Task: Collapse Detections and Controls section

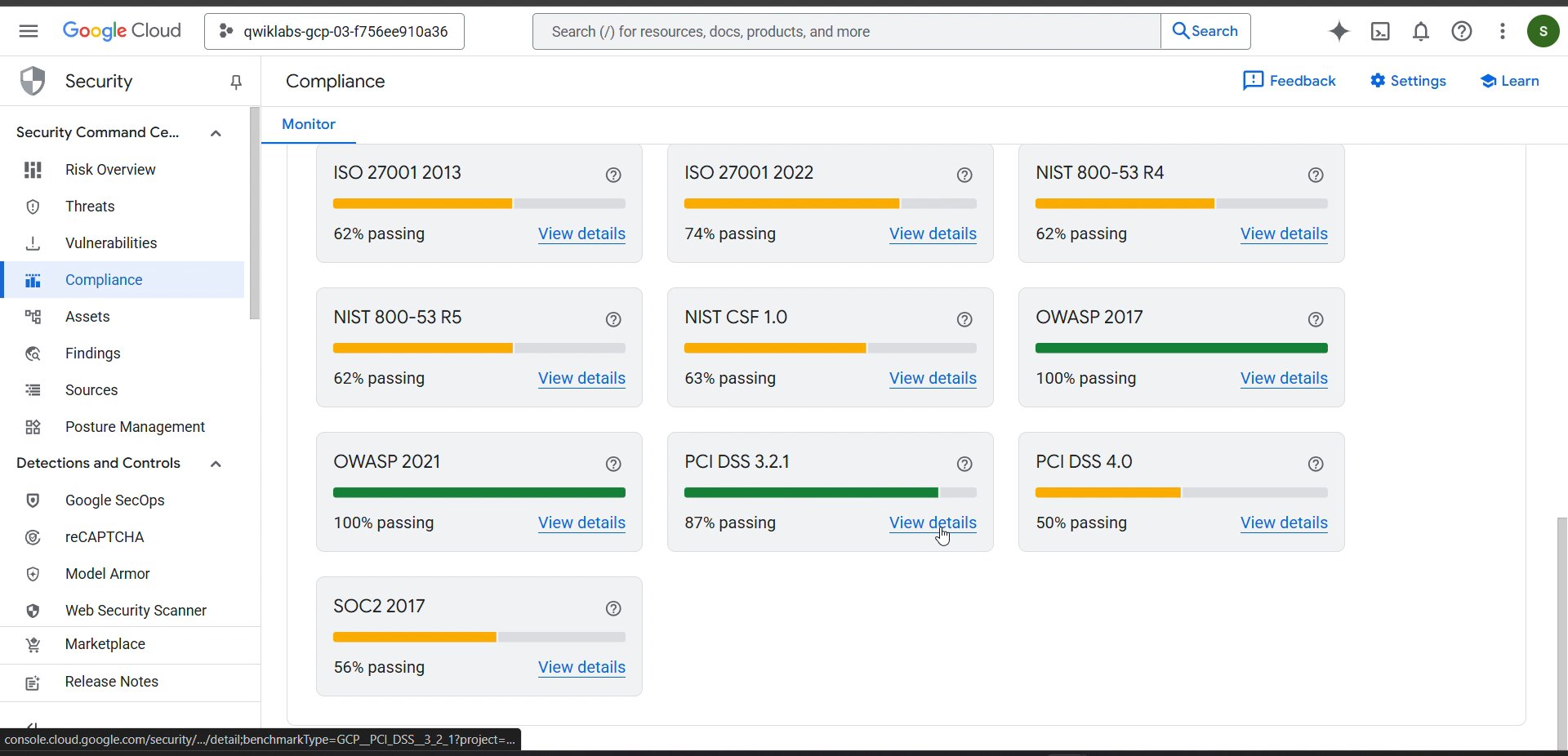Action: pyautogui.click(x=216, y=464)
